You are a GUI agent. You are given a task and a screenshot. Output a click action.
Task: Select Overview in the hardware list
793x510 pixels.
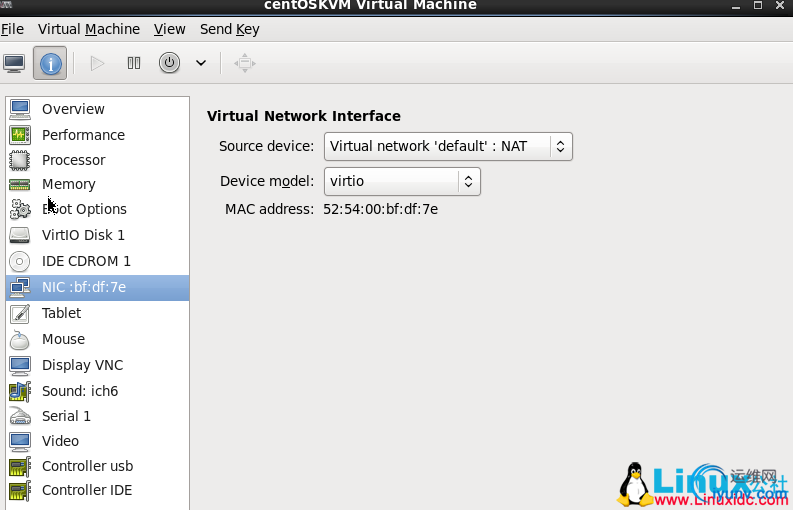pyautogui.click(x=73, y=109)
